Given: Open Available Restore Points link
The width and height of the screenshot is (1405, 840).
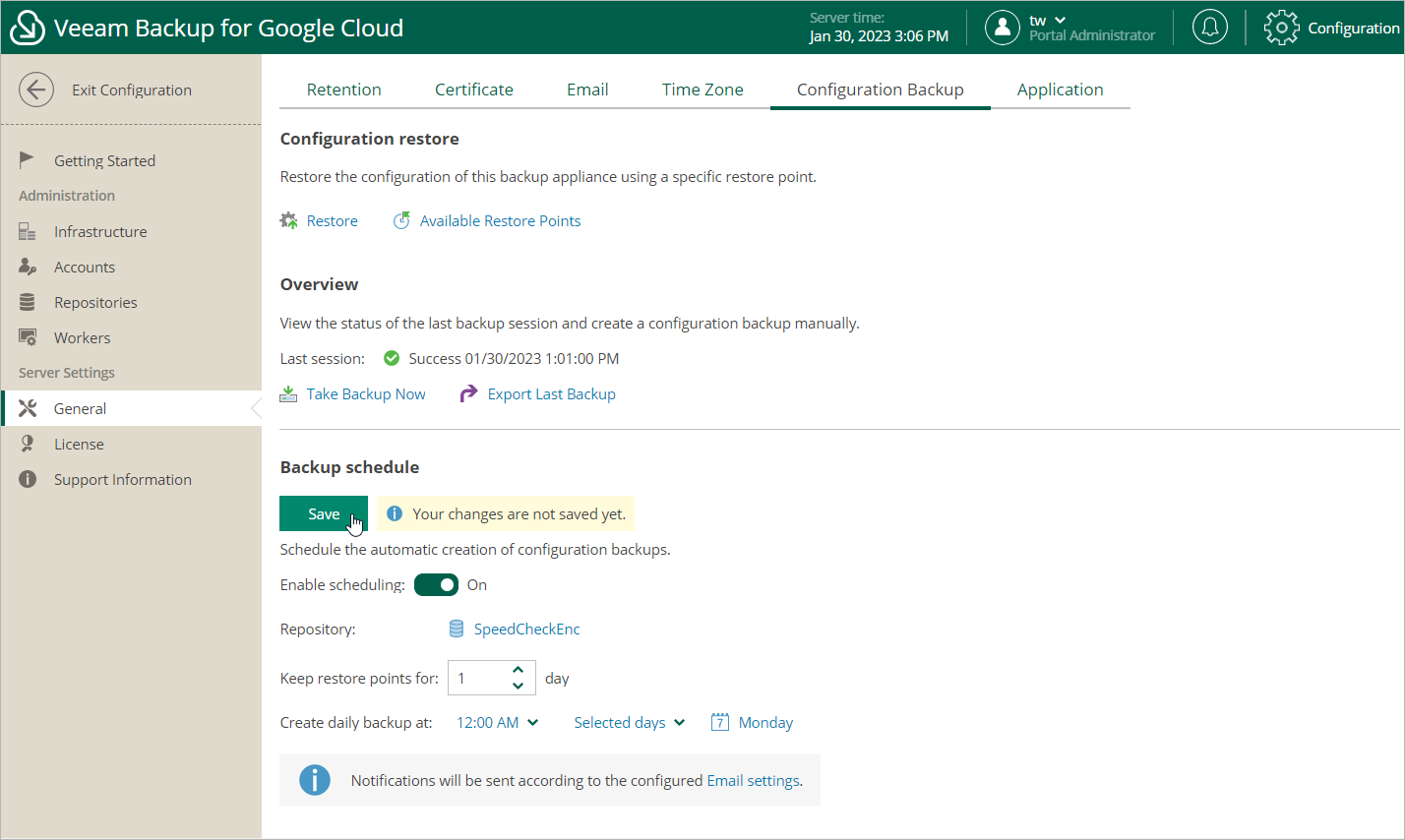Looking at the screenshot, I should (500, 220).
